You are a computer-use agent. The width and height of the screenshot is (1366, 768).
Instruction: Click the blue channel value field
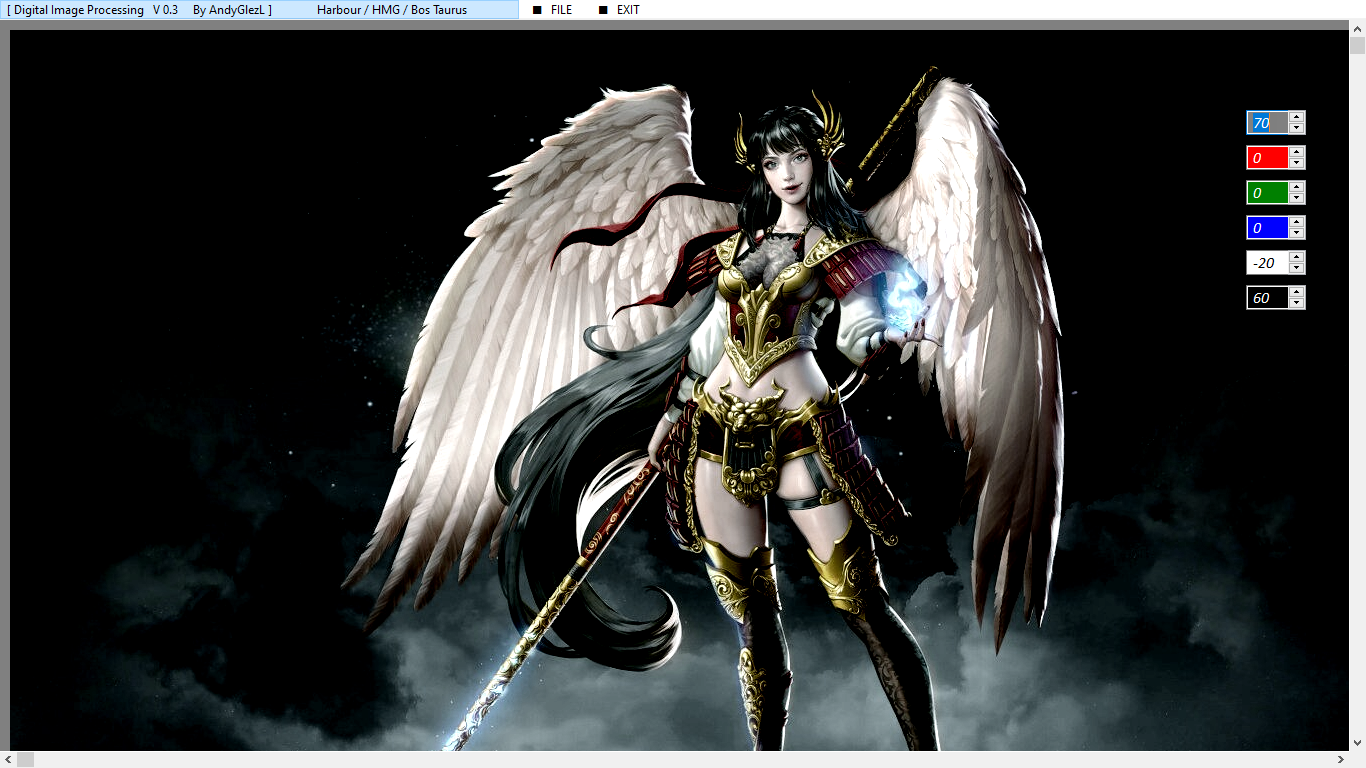point(1267,228)
